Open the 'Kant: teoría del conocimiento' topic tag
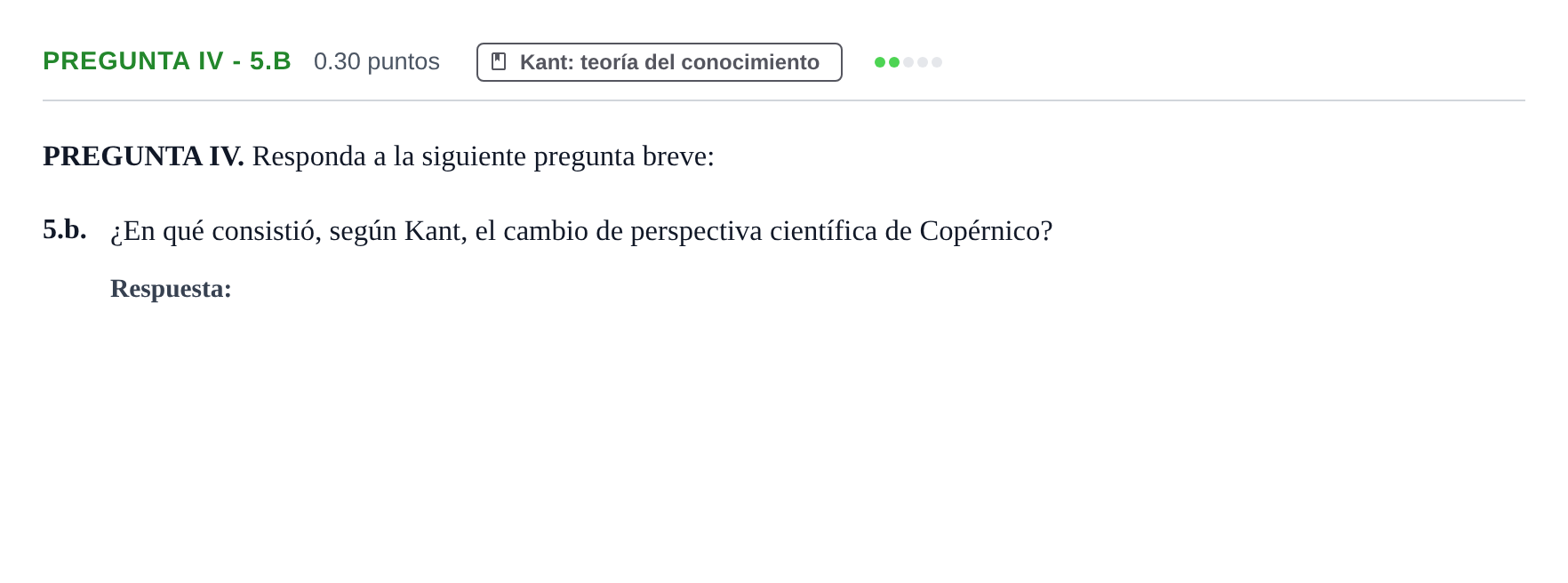 click(660, 62)
